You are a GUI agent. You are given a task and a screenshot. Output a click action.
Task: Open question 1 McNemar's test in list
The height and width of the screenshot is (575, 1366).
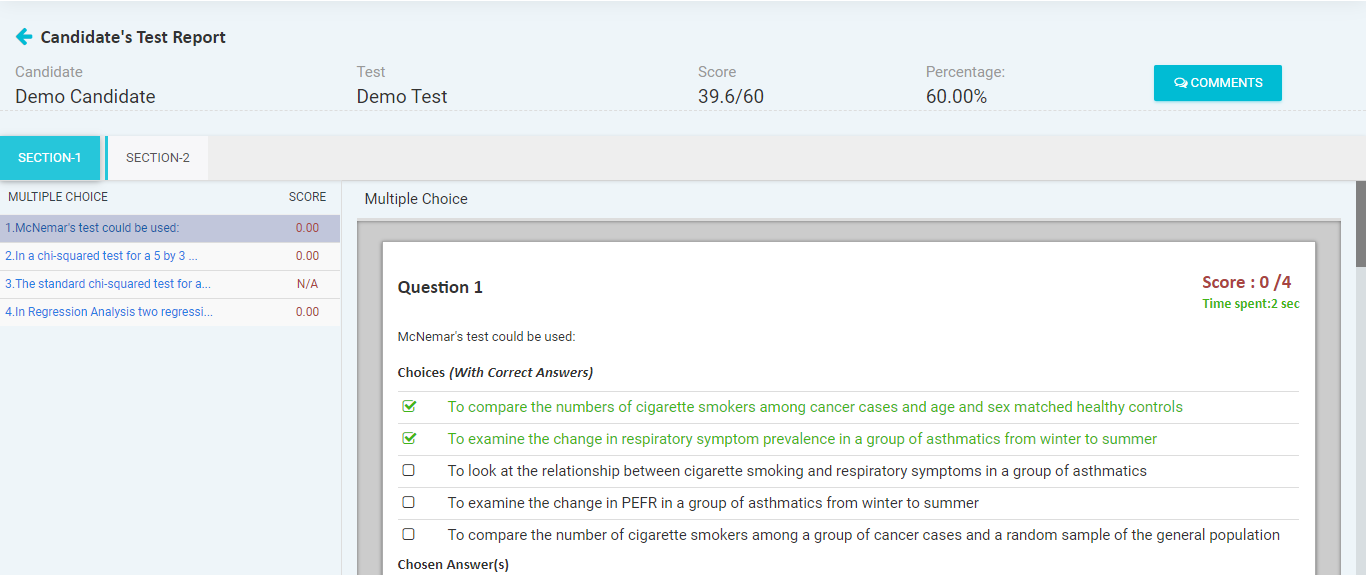[x=170, y=228]
